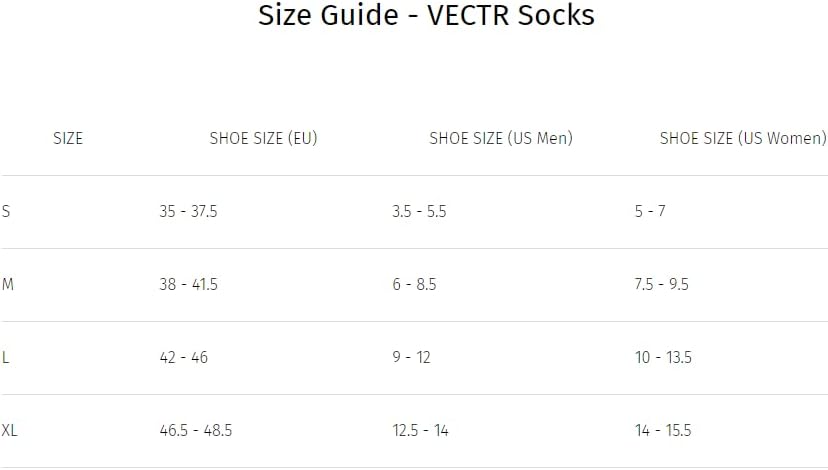Click US Men value 9 - 12

tap(411, 357)
